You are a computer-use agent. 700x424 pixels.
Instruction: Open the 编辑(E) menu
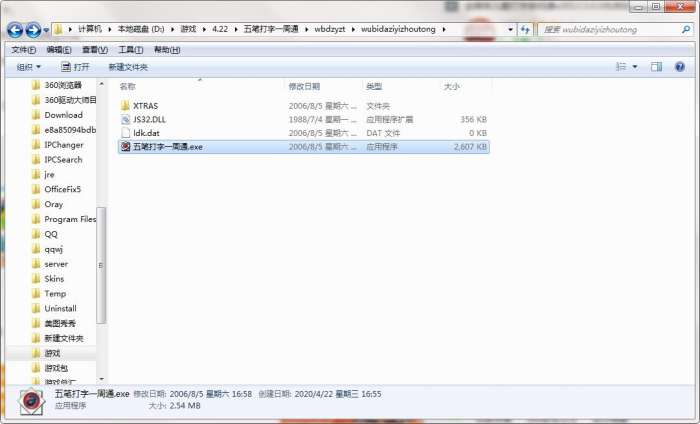point(59,50)
